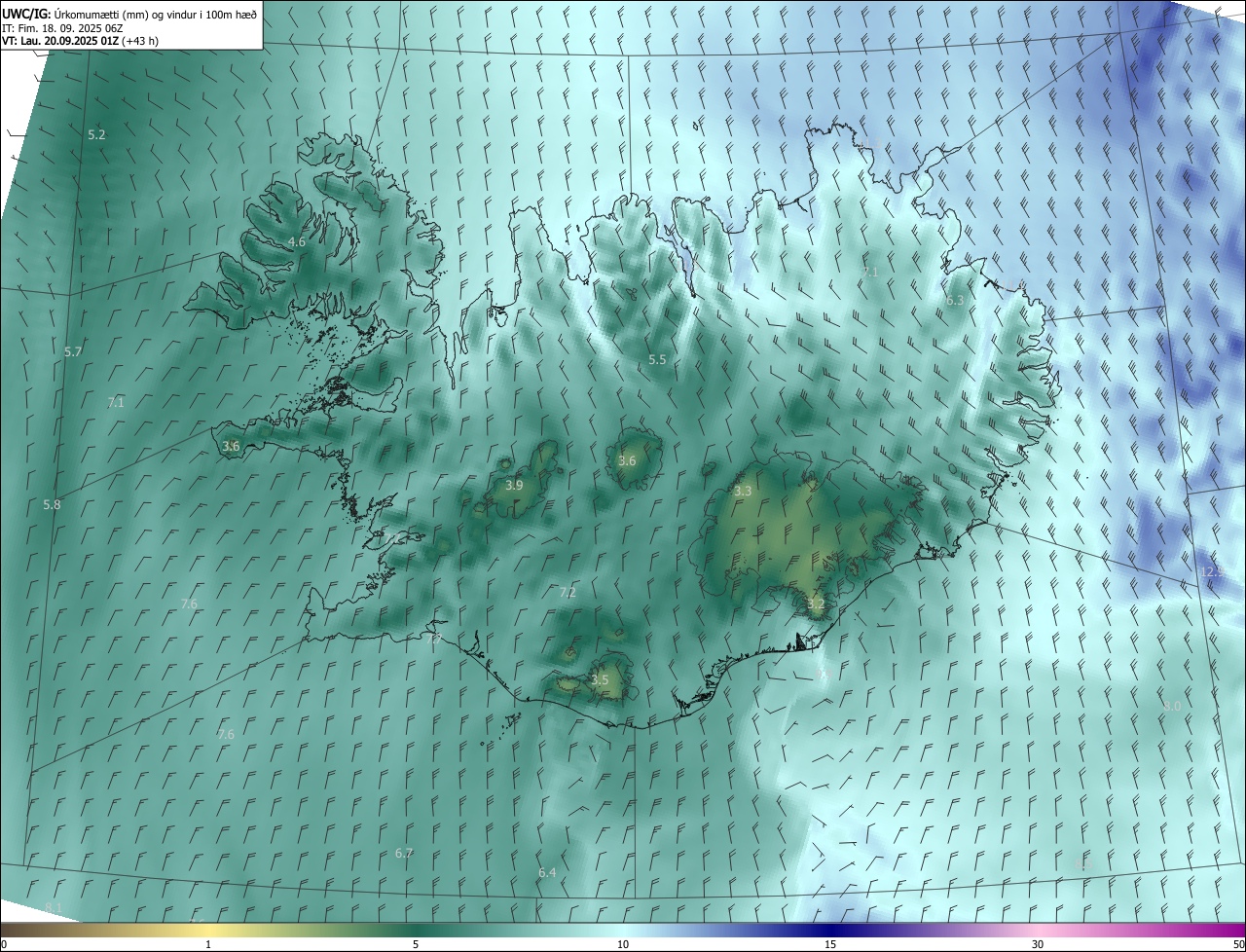Select the 5.7 map value label
Image resolution: width=1246 pixels, height=952 pixels.
point(73,351)
